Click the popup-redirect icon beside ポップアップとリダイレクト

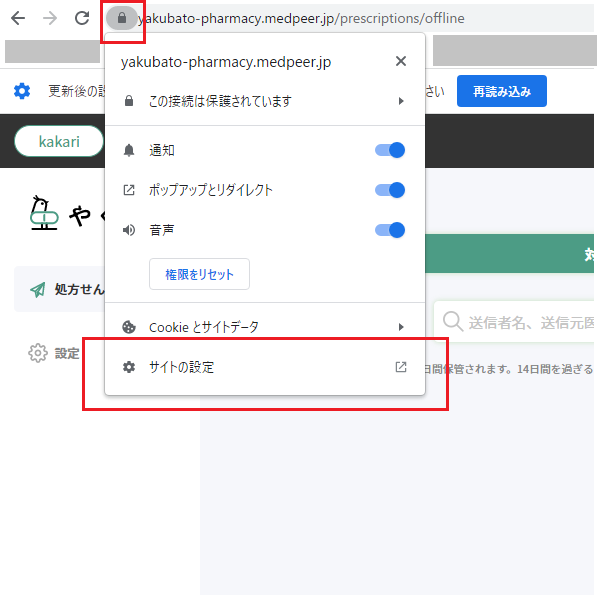pos(129,190)
